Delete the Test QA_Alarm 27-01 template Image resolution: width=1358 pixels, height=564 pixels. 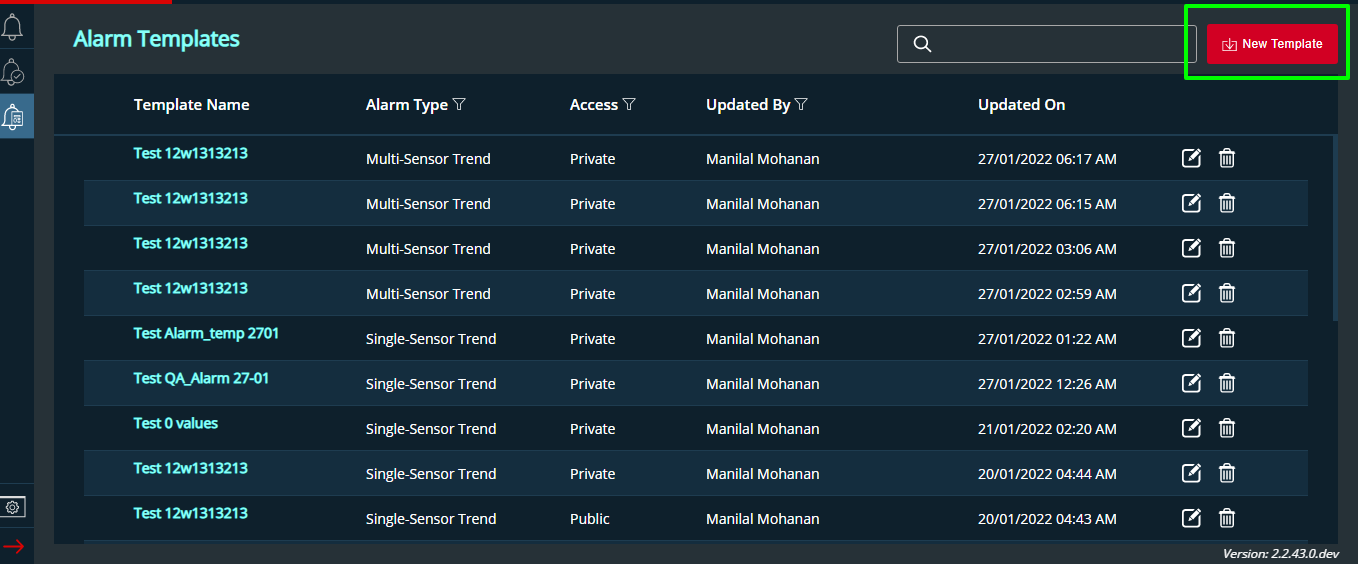click(1227, 383)
